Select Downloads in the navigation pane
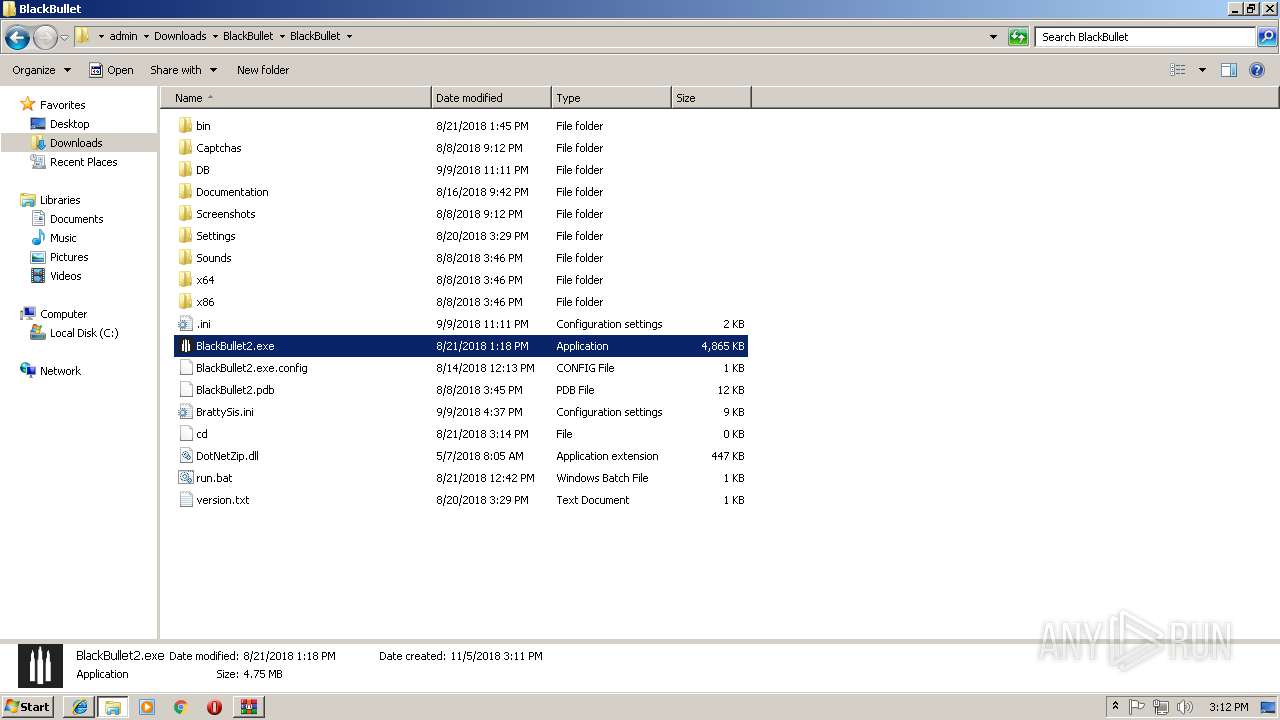The image size is (1280, 720). 76,143
